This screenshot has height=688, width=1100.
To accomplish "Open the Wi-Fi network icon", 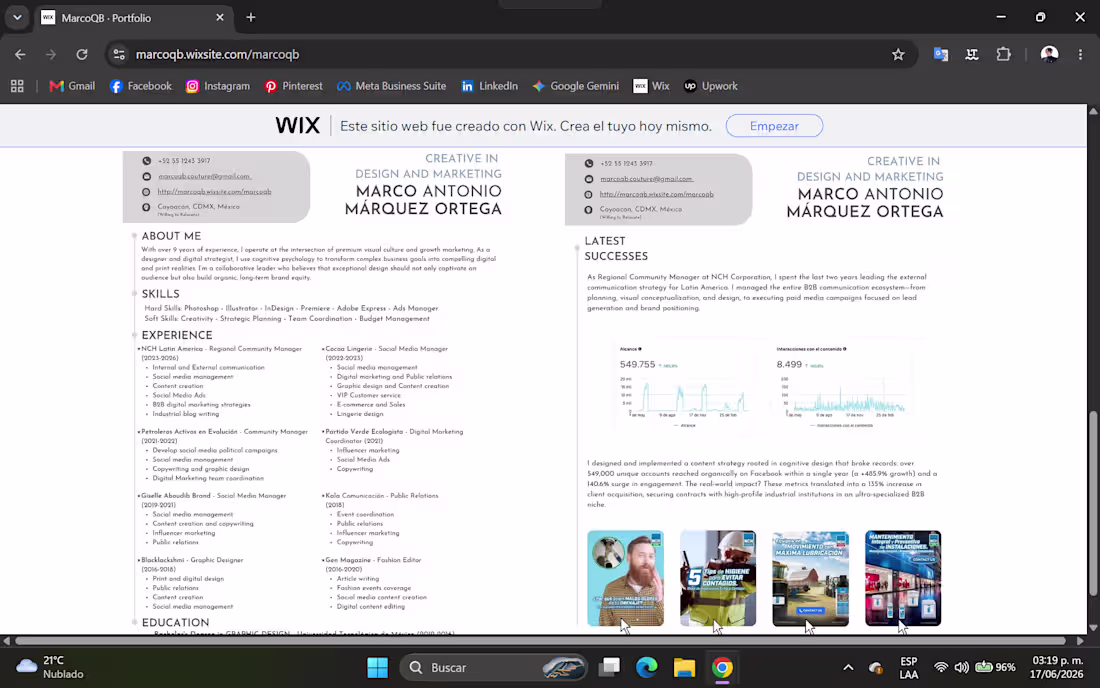I will tap(941, 668).
